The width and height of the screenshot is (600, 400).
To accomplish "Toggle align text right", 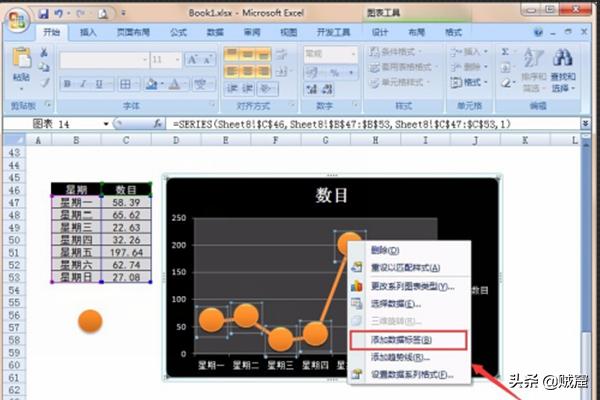I will point(264,71).
